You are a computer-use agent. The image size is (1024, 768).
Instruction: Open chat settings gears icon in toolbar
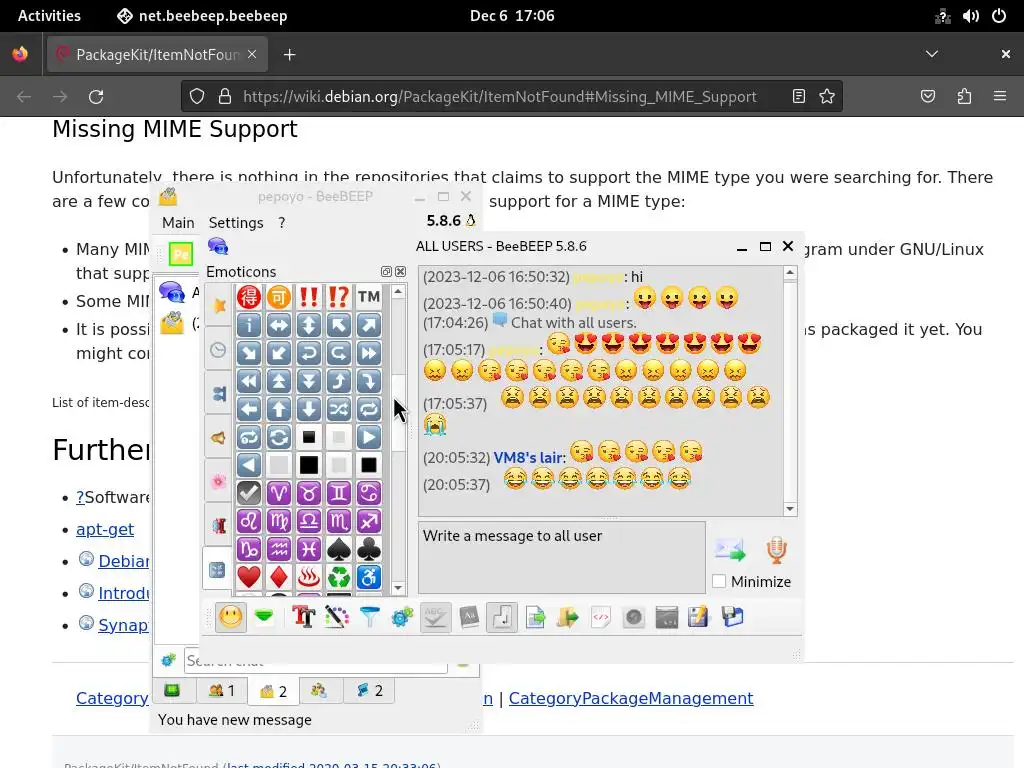(x=402, y=617)
